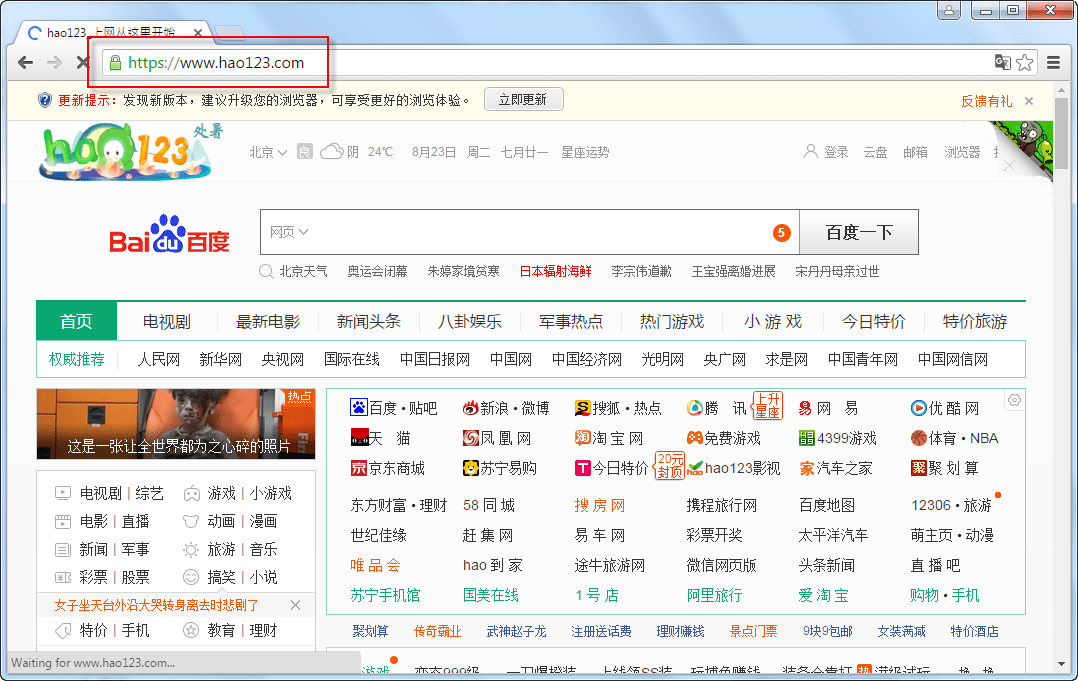This screenshot has height=681, width=1078.
Task: Switch to the 军事热点 tab
Action: 571,321
